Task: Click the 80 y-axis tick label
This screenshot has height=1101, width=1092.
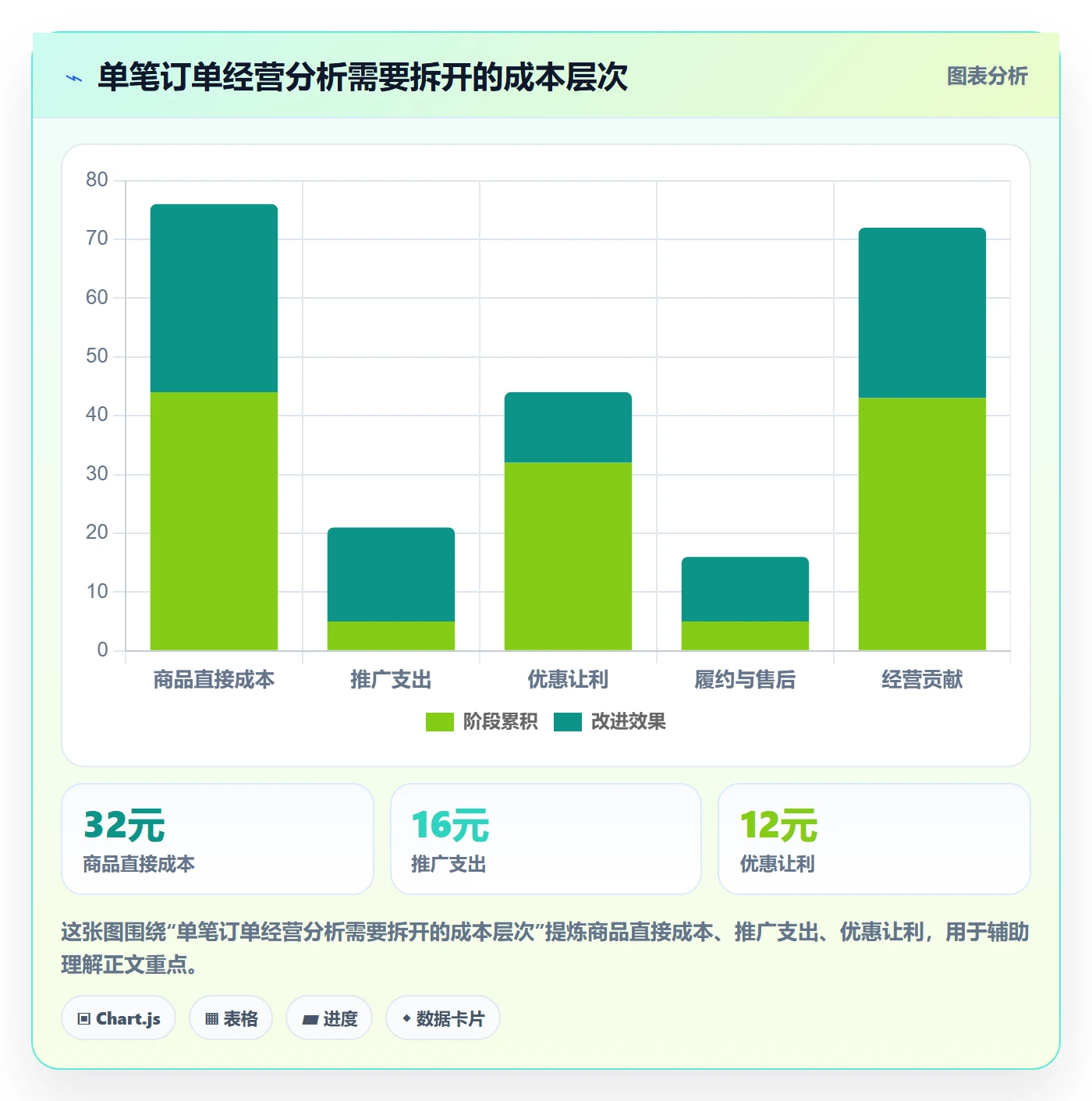Action: [97, 180]
